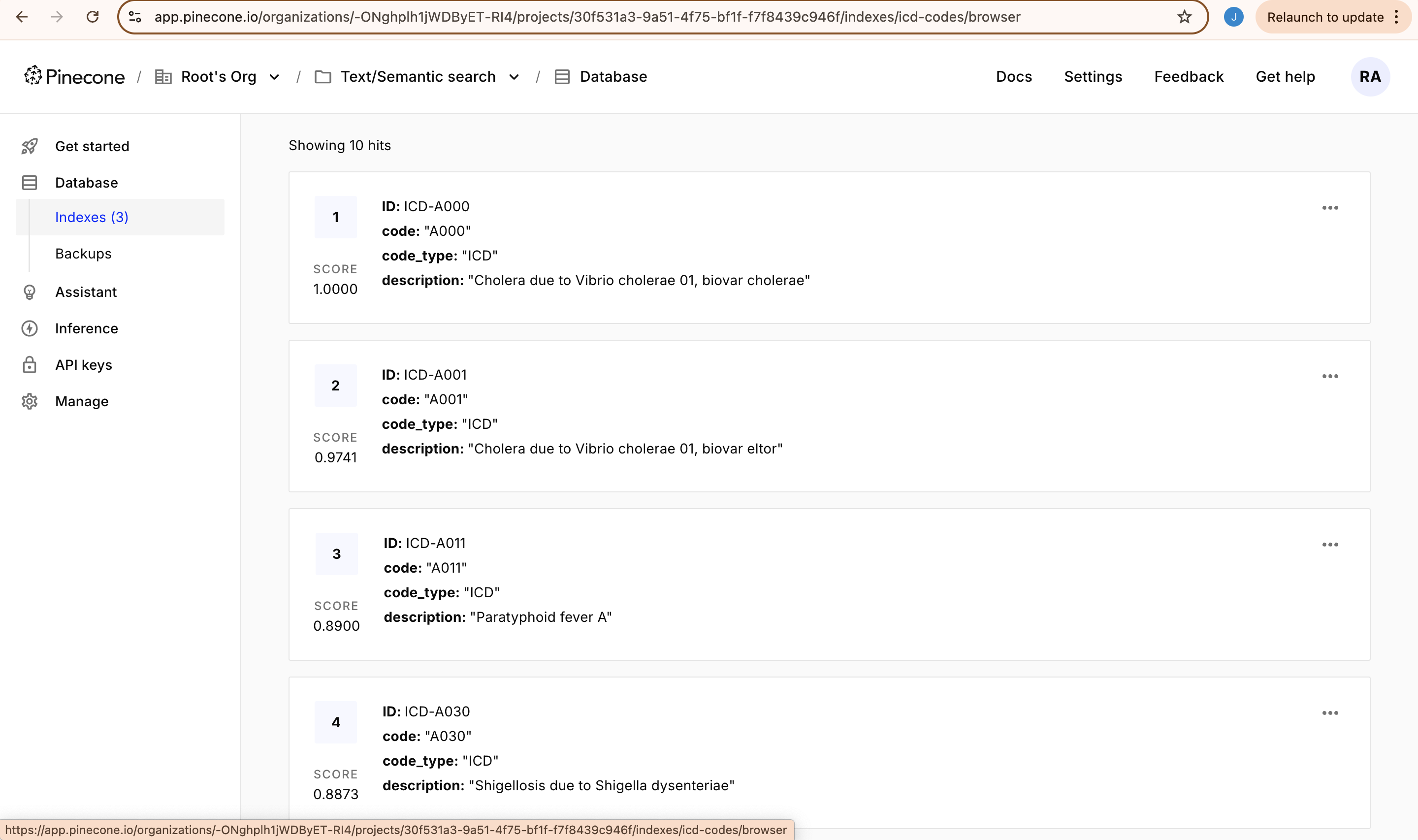Click the Manage gear icon
The width and height of the screenshot is (1418, 840).
click(x=30, y=402)
